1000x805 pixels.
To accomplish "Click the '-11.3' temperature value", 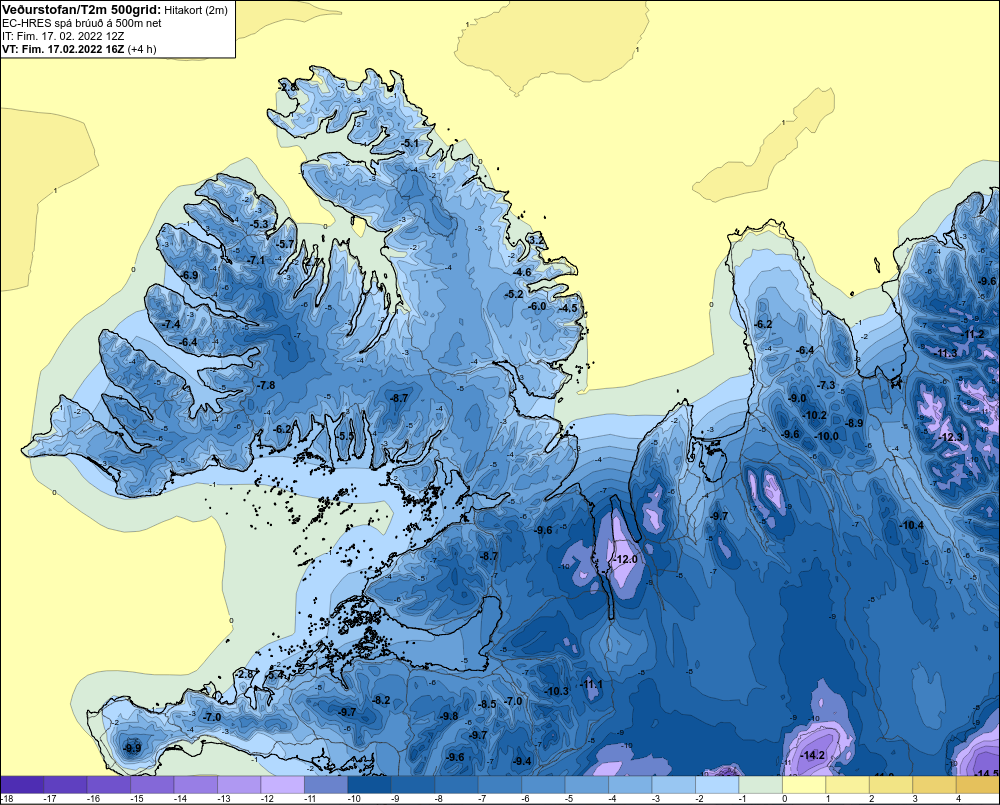I will pyautogui.click(x=946, y=353).
